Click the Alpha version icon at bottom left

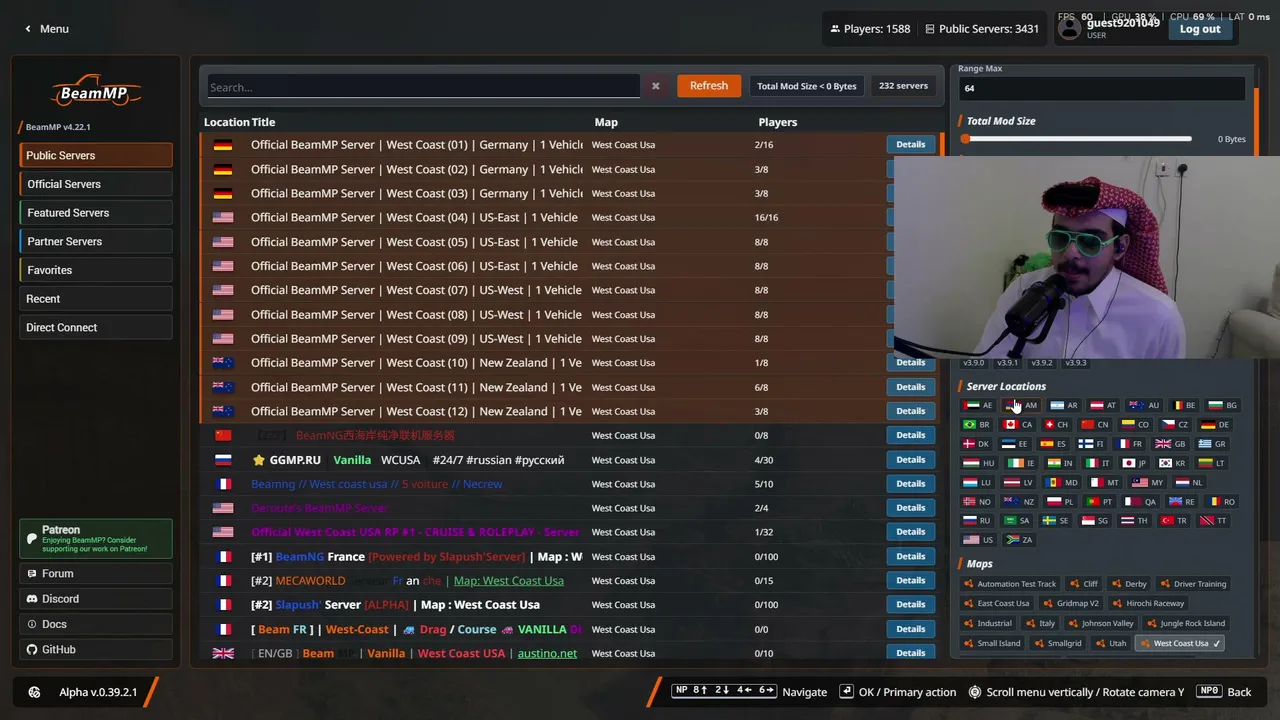point(35,692)
